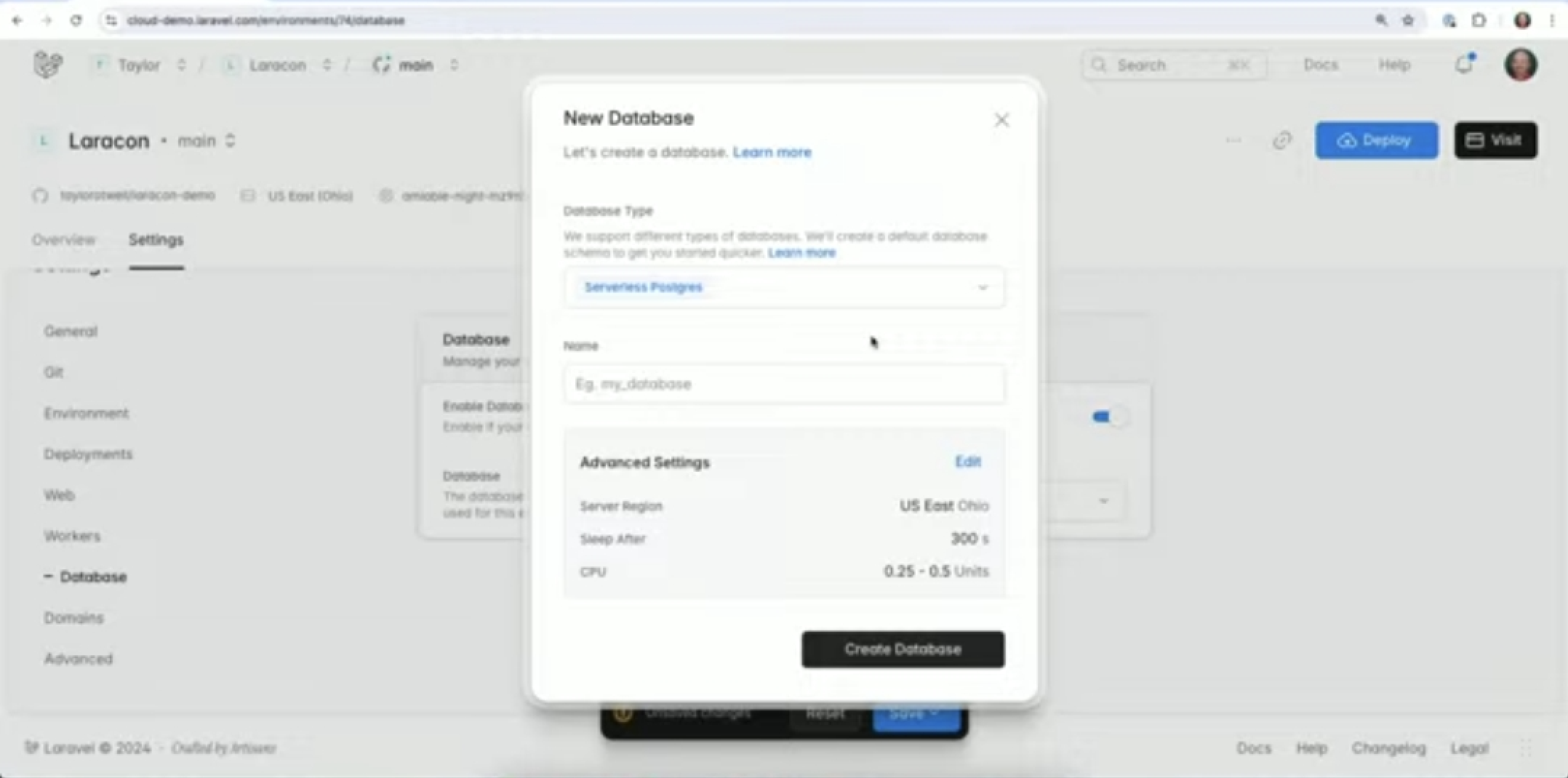
Task: Open Help link in footer
Action: (x=1311, y=748)
